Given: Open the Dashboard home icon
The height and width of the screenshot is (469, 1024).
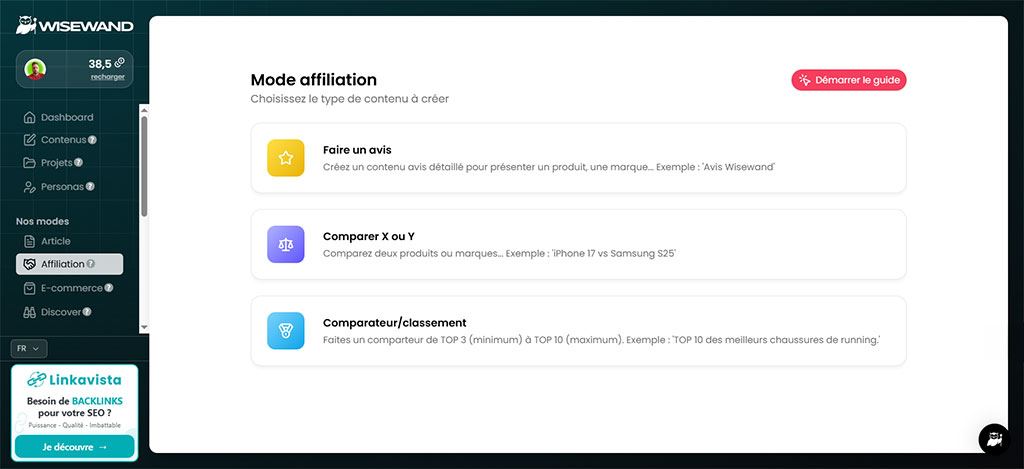Looking at the screenshot, I should coord(29,118).
